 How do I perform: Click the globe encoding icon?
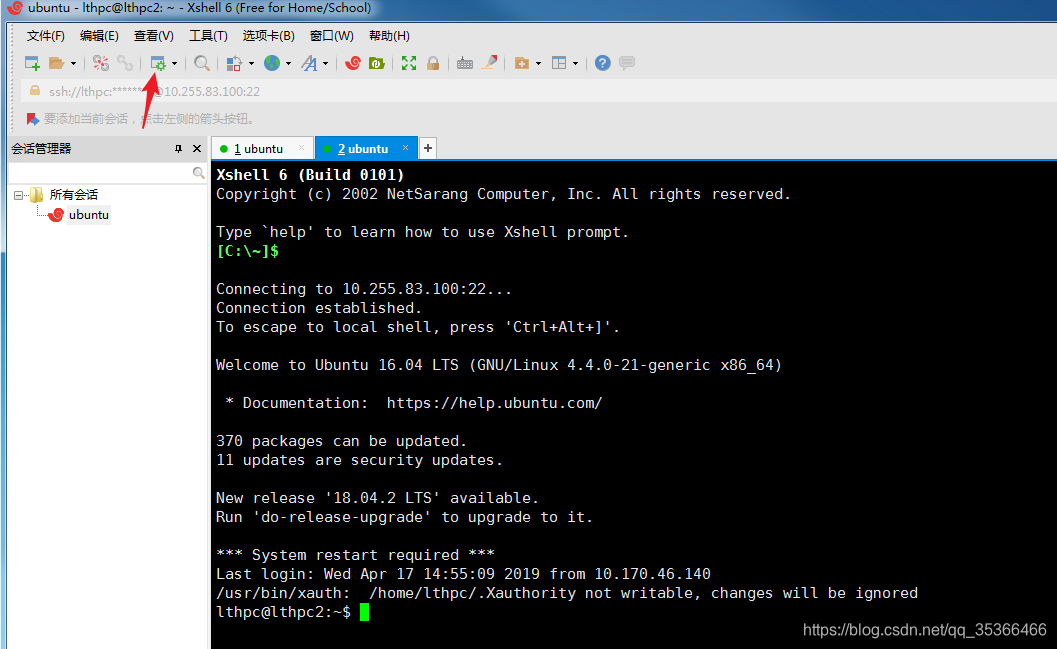[x=272, y=63]
